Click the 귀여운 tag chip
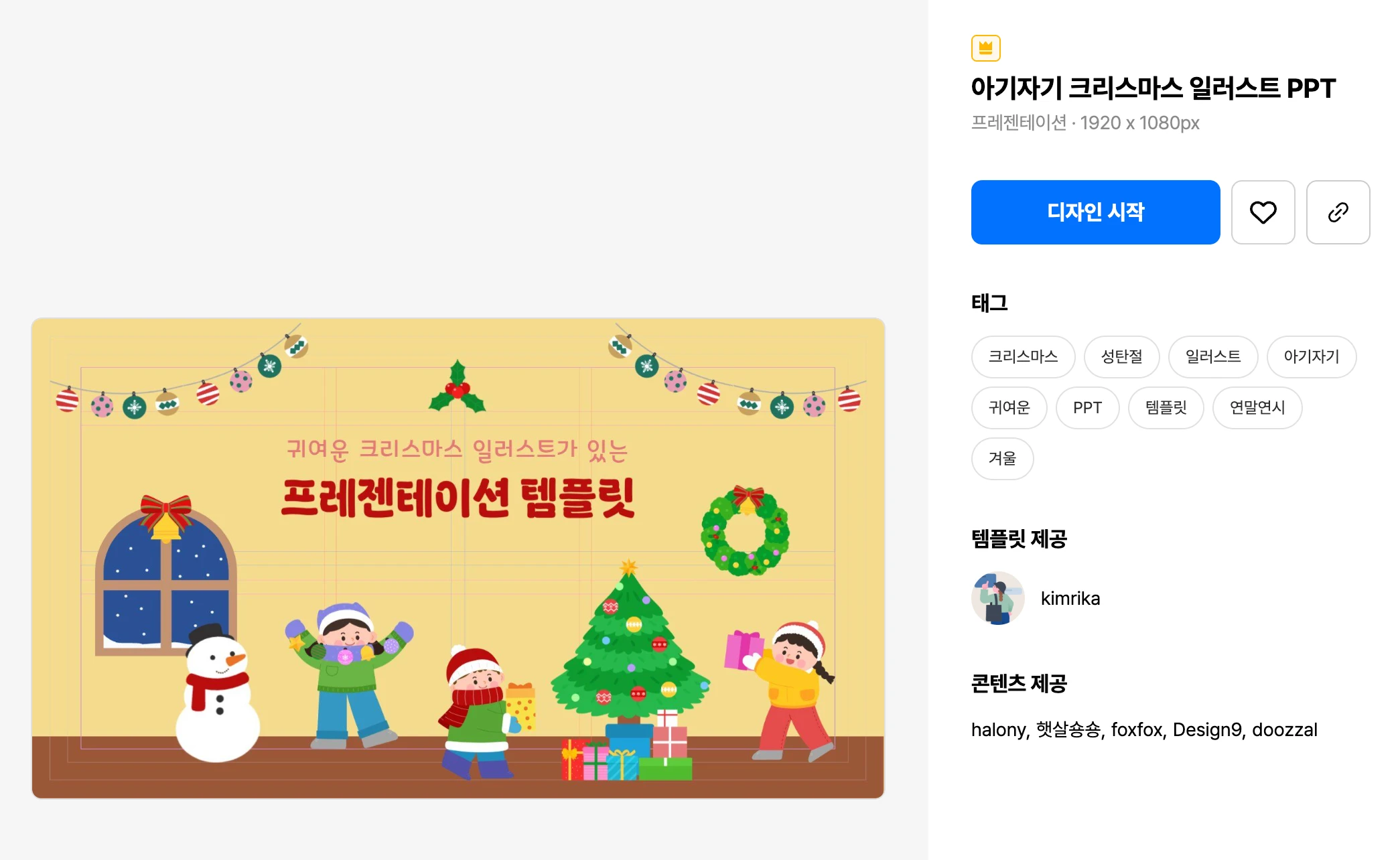This screenshot has height=860, width=1400. [x=1009, y=408]
